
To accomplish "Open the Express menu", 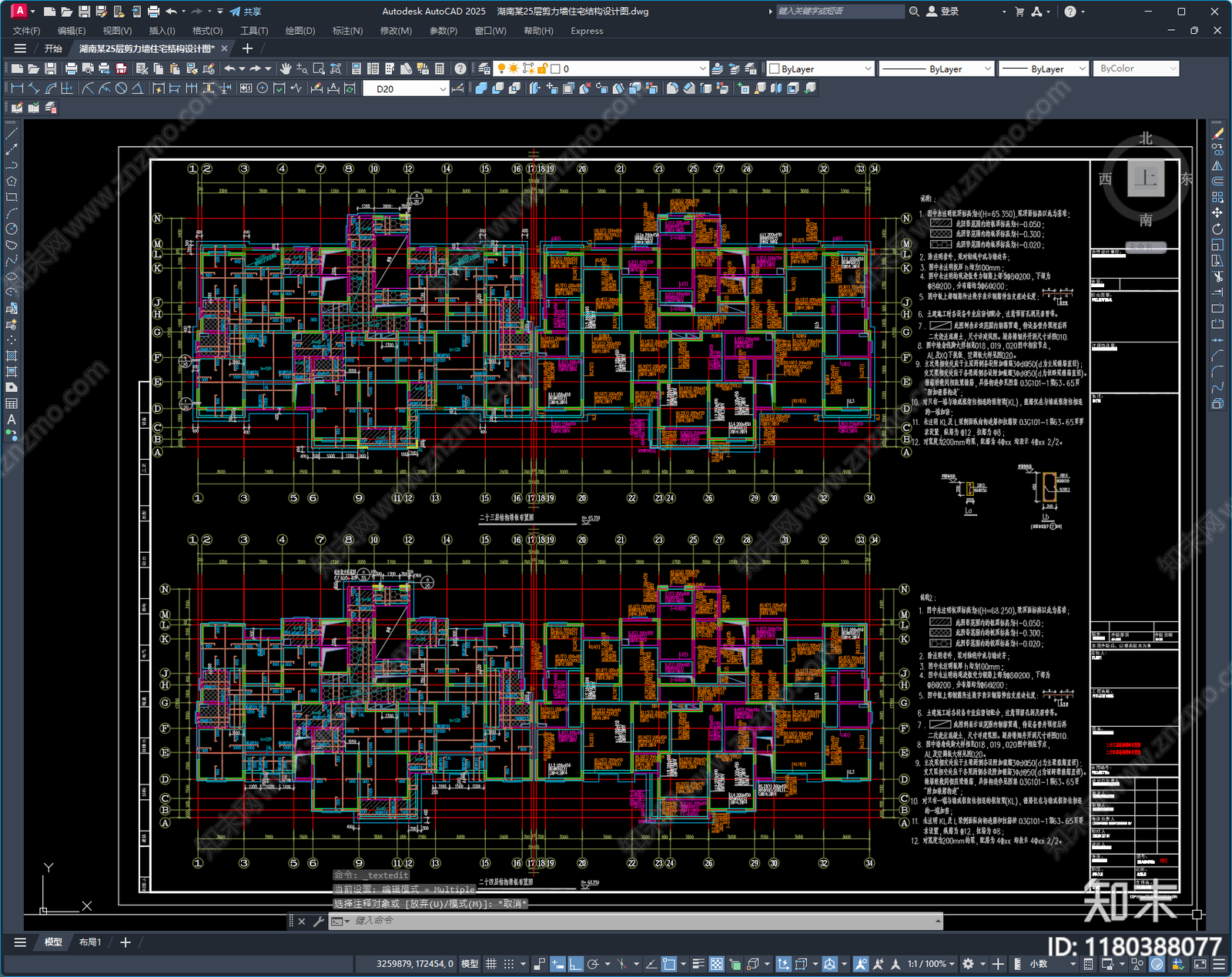I will tap(587, 31).
